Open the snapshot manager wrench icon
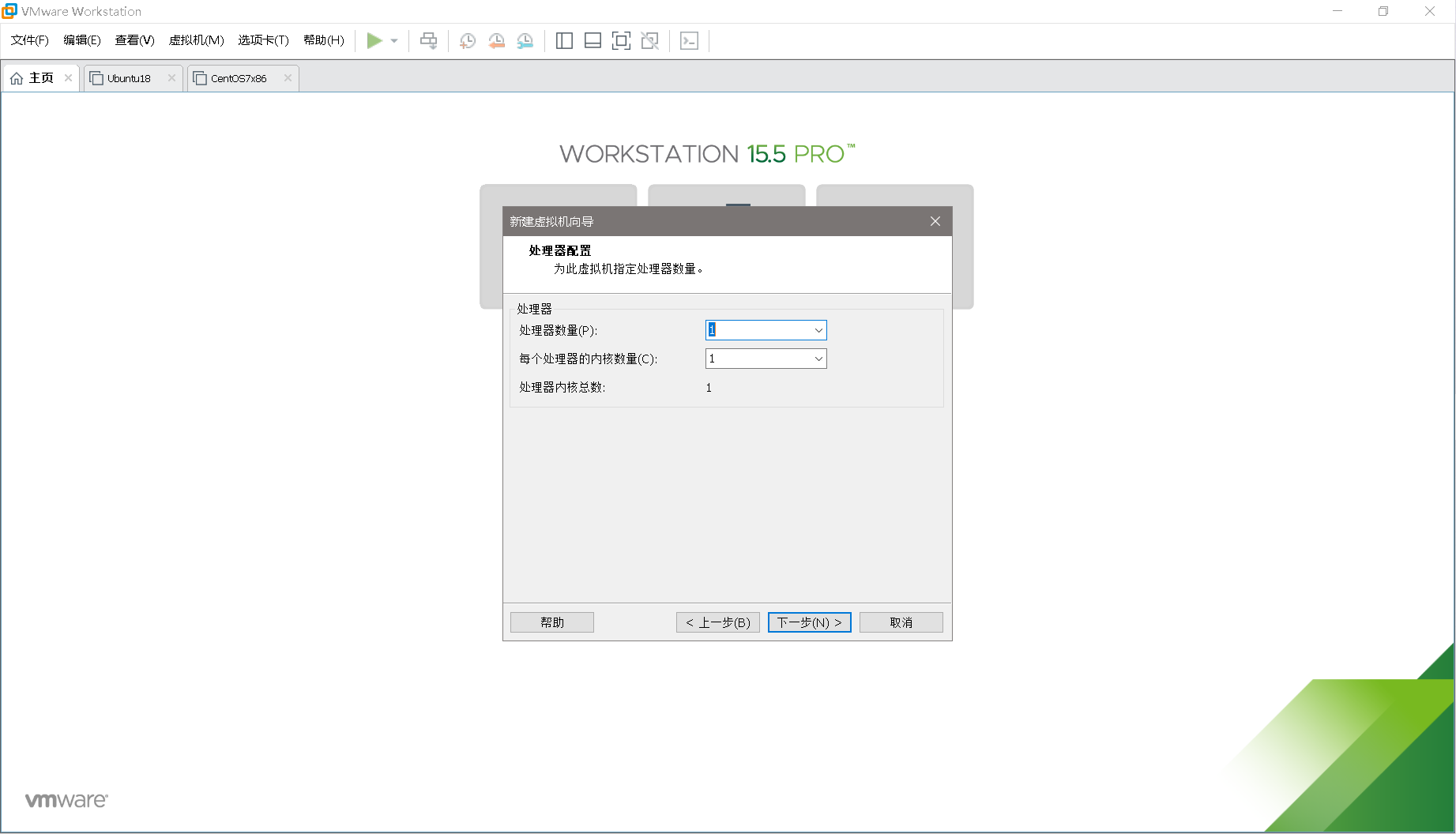Image resolution: width=1456 pixels, height=834 pixels. 525,41
